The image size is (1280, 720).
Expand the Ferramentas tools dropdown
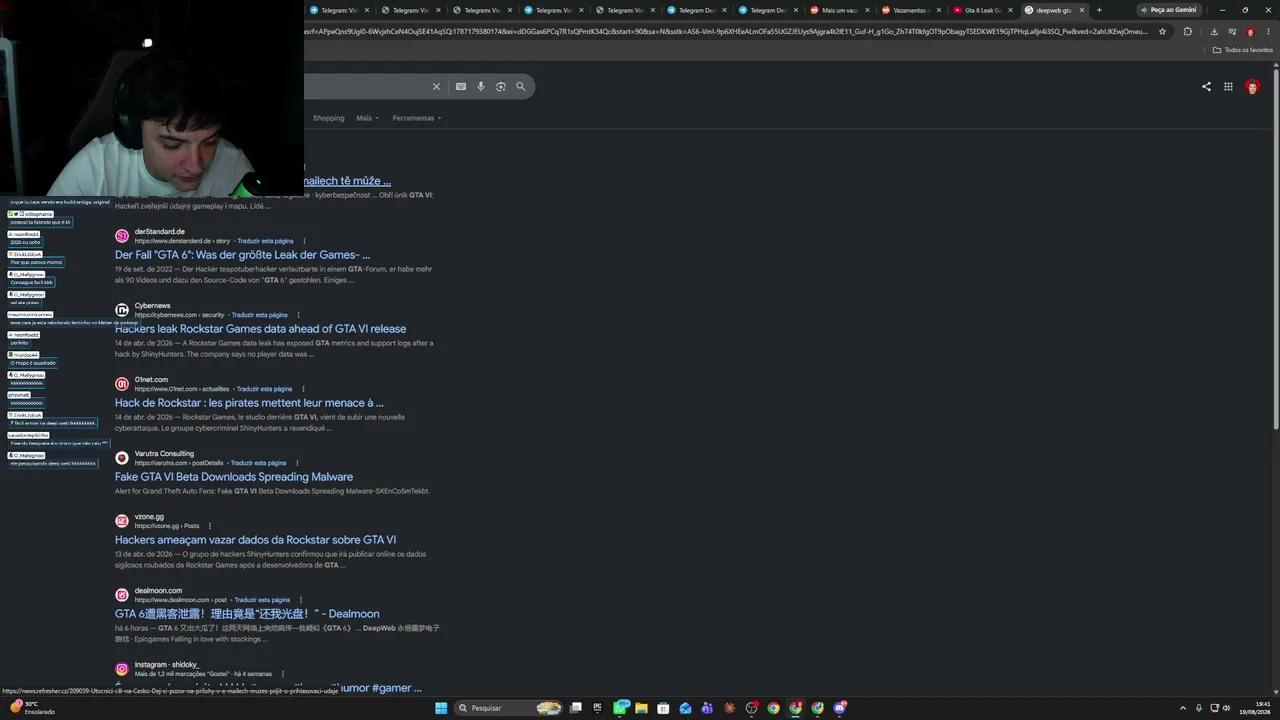point(417,118)
